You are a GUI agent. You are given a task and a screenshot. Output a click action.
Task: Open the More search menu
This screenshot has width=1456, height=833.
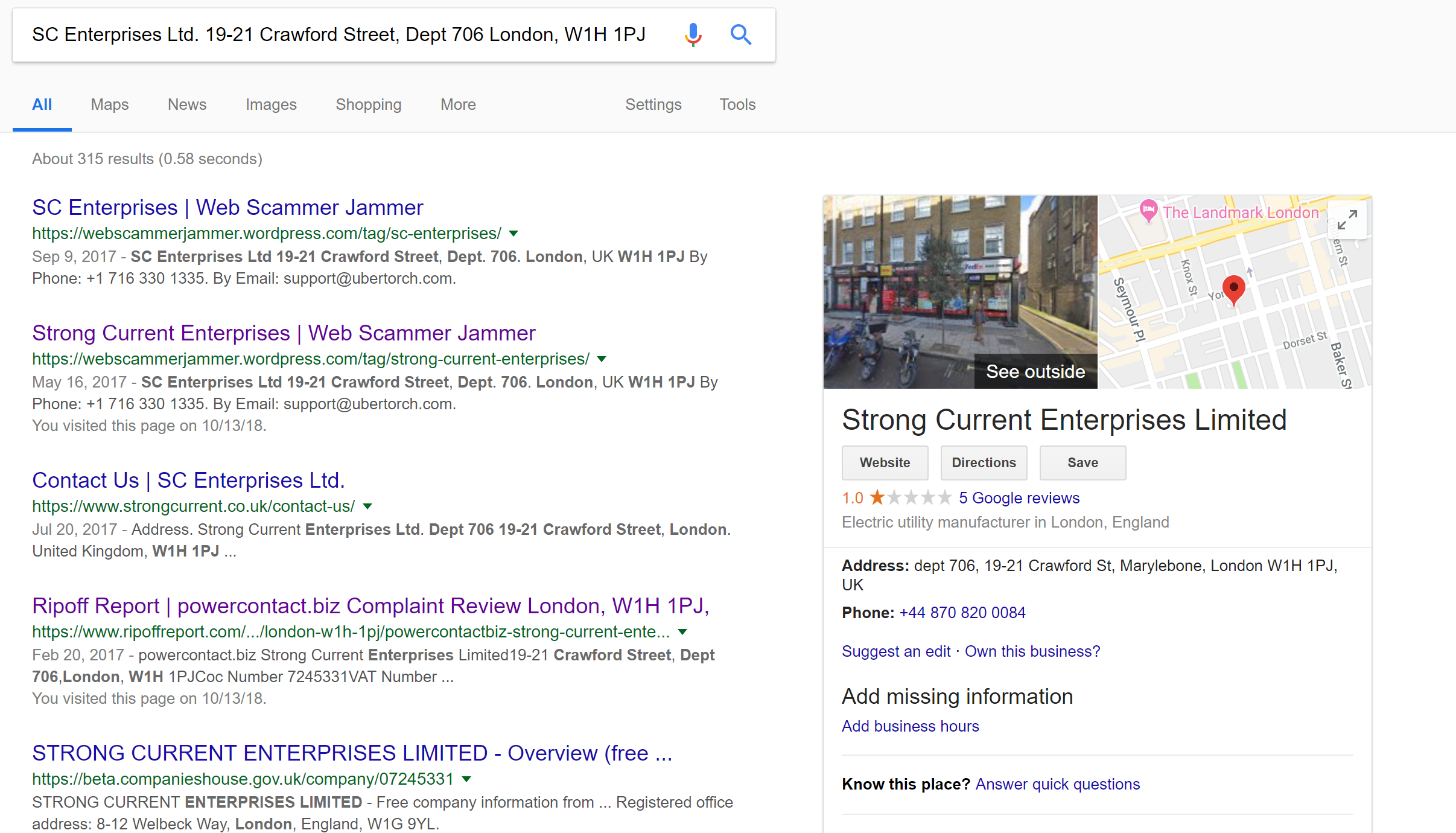tap(458, 105)
